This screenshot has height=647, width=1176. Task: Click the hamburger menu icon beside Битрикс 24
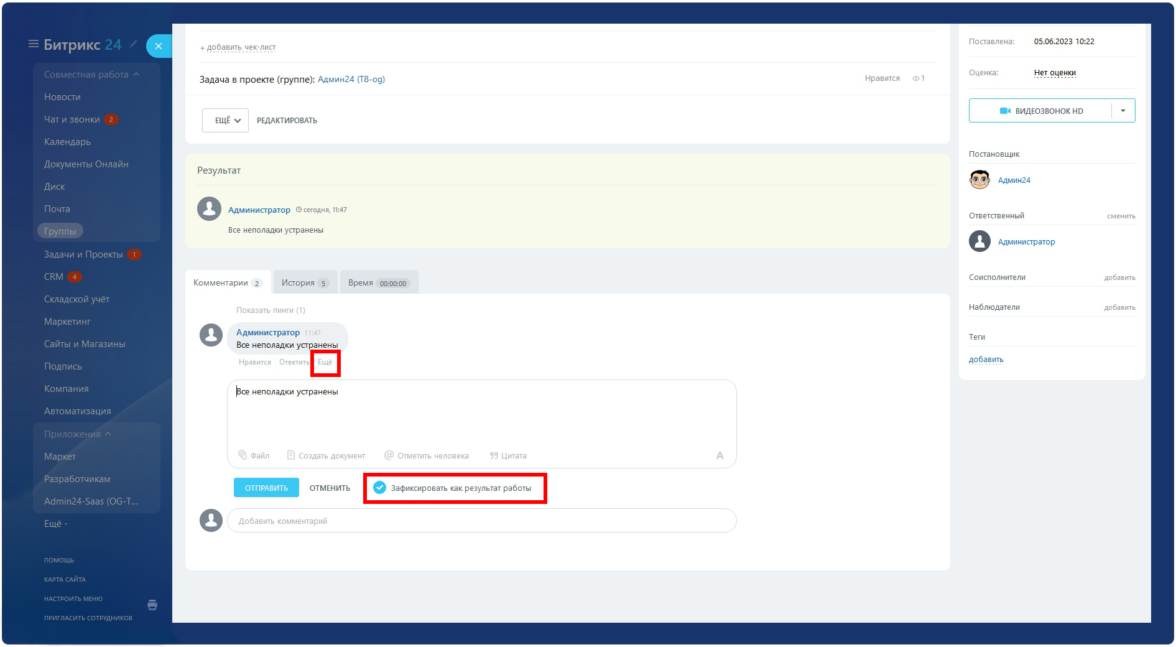click(33, 44)
